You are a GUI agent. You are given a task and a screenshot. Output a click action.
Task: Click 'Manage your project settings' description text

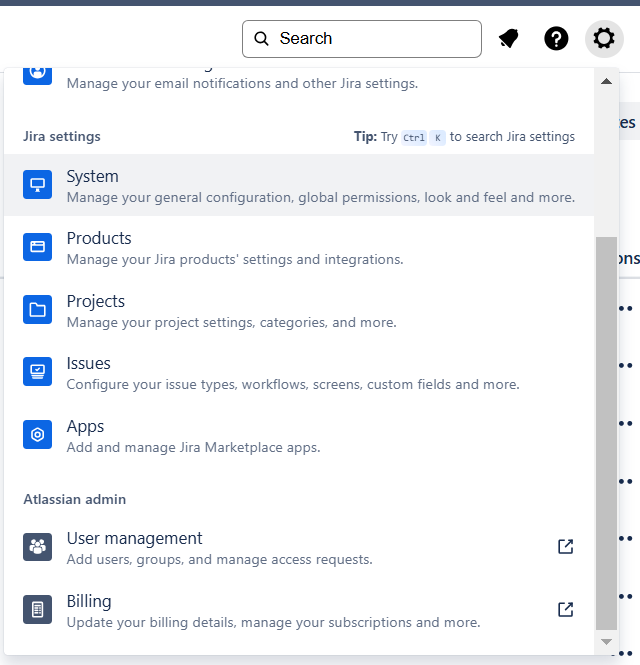(232, 323)
